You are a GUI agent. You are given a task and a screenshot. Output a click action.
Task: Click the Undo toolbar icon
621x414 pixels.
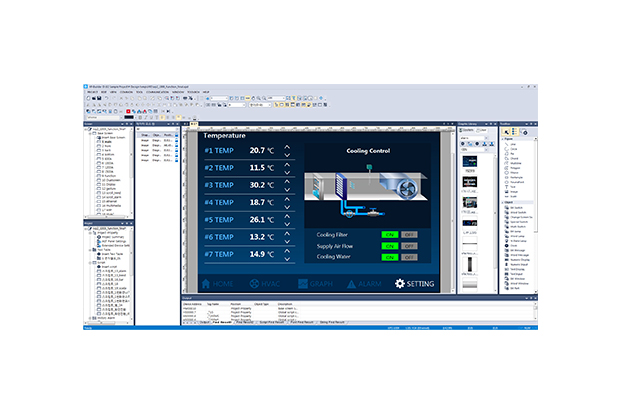coord(107,98)
